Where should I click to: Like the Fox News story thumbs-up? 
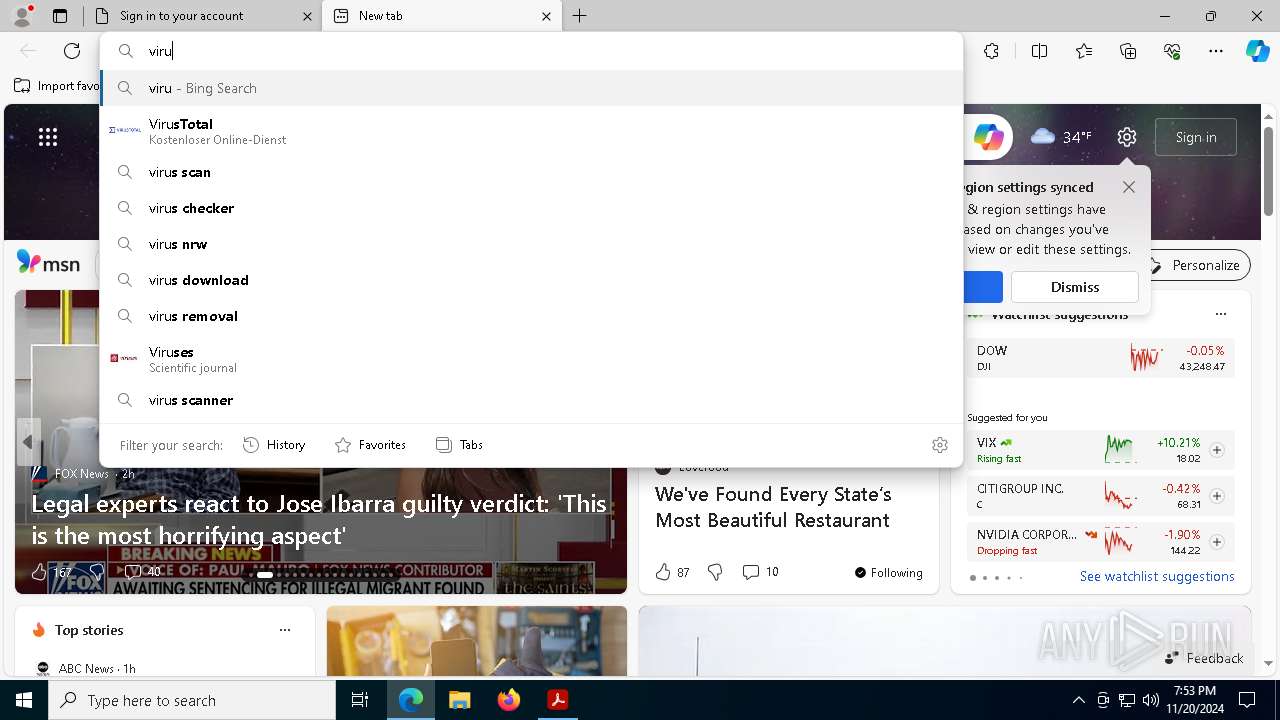coord(39,572)
